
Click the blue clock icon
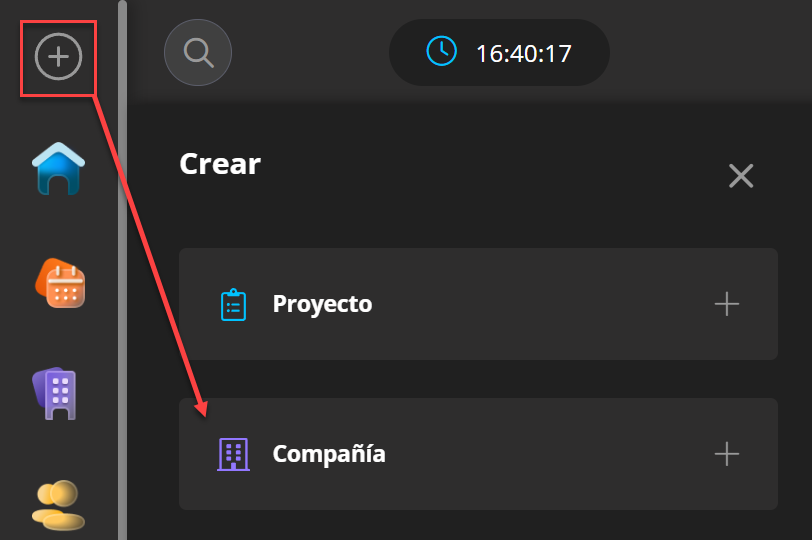click(441, 52)
